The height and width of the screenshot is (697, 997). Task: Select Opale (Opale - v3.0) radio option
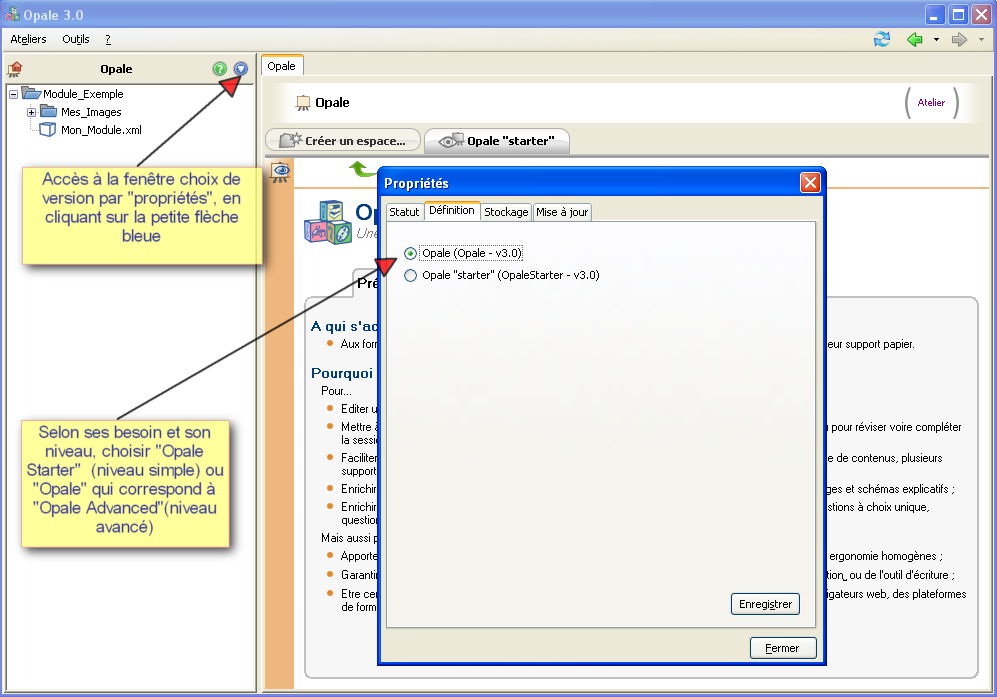point(411,254)
